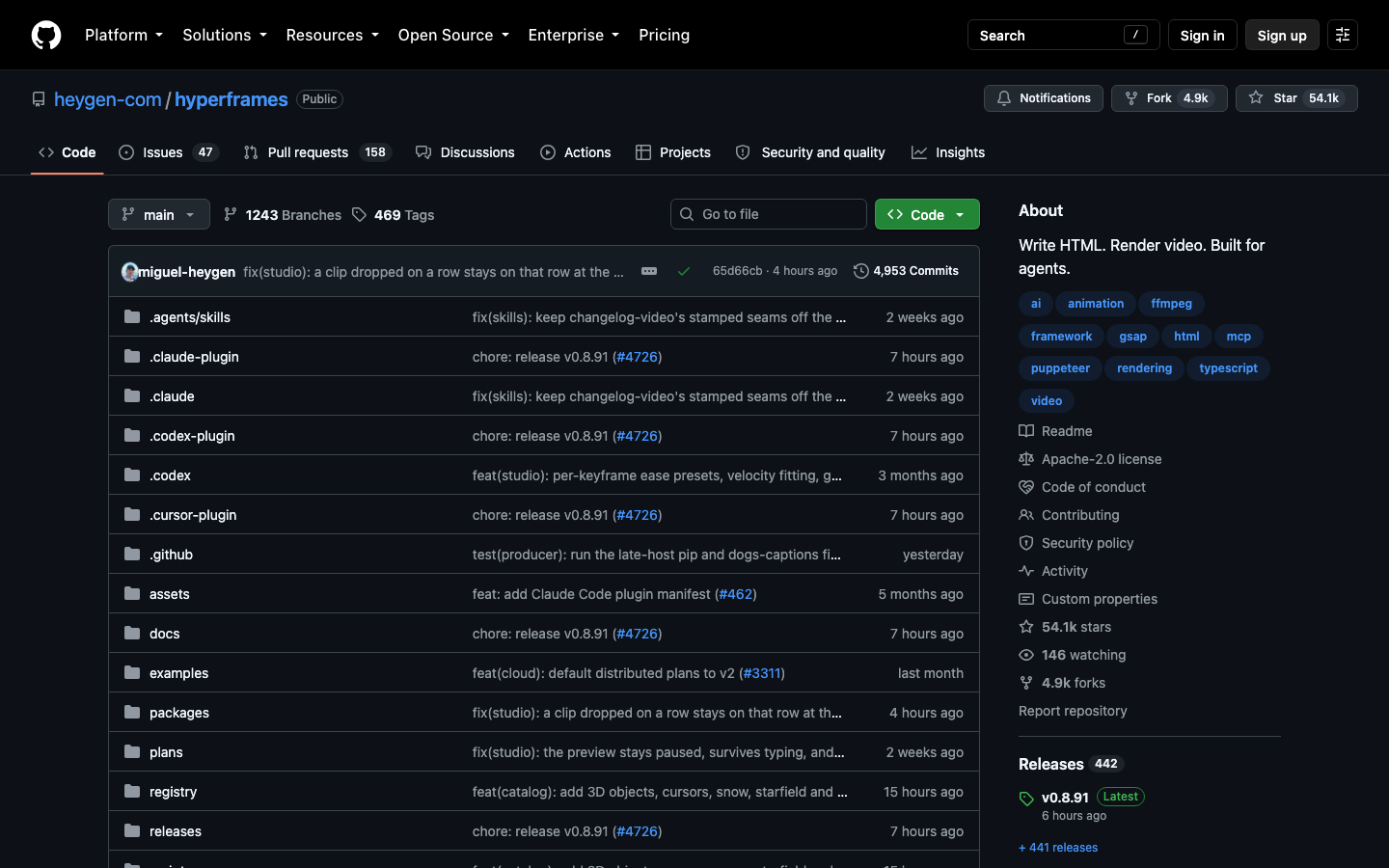
Task: Open the main branch selector dropdown
Action: tap(159, 214)
